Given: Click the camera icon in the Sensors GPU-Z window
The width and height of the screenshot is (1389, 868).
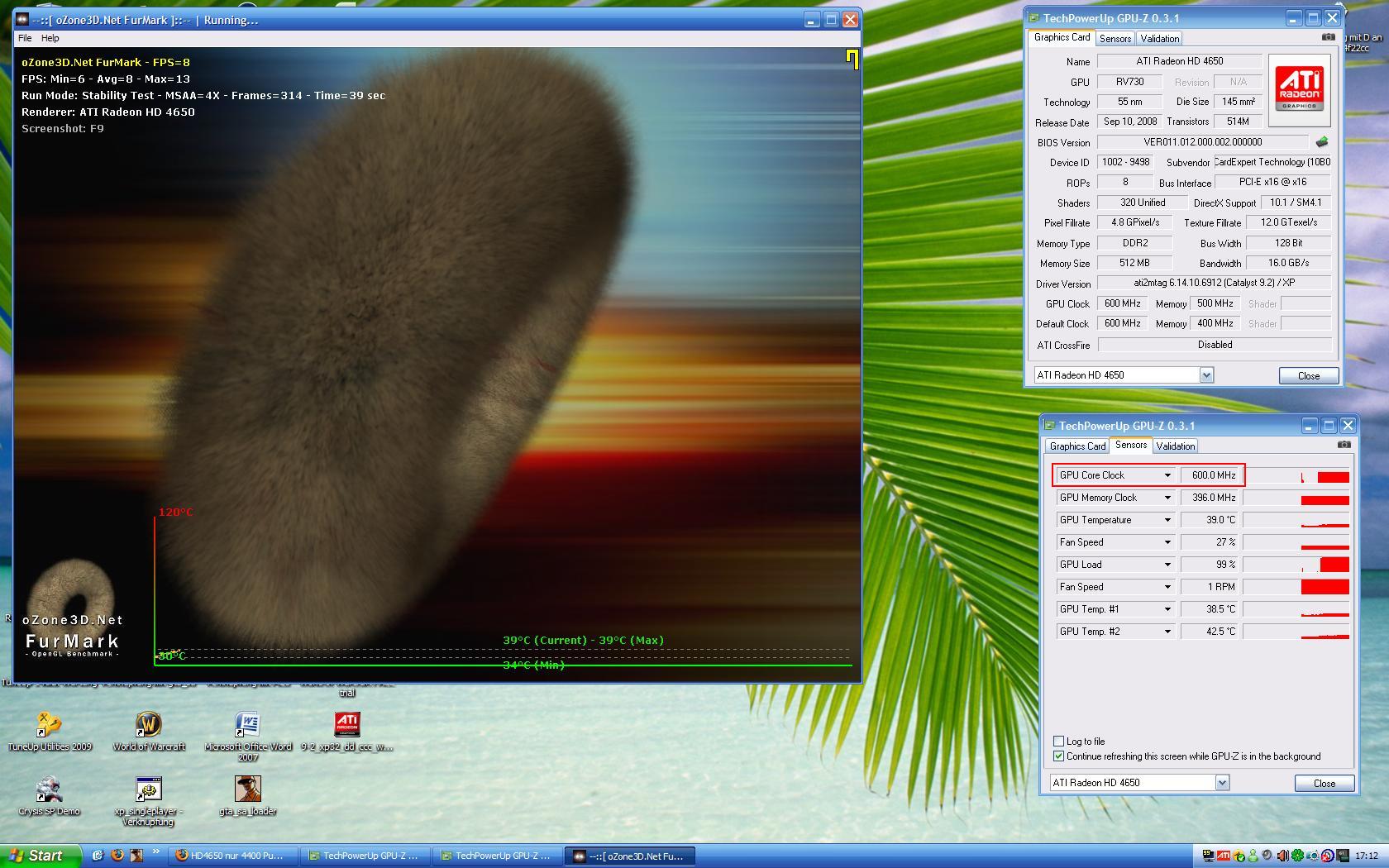Looking at the screenshot, I should click(1344, 445).
